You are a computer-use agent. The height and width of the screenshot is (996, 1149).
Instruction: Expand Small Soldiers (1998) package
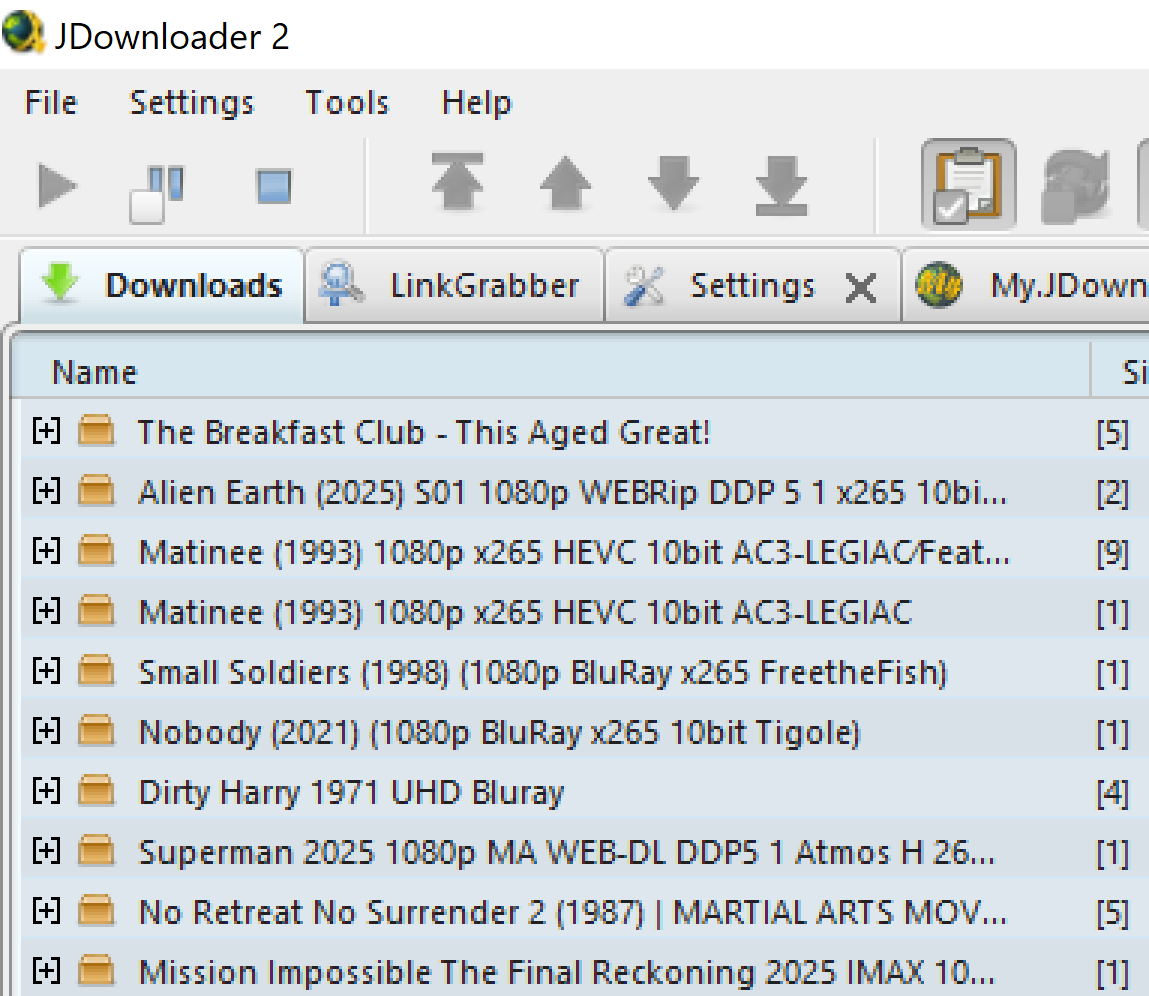tap(46, 671)
